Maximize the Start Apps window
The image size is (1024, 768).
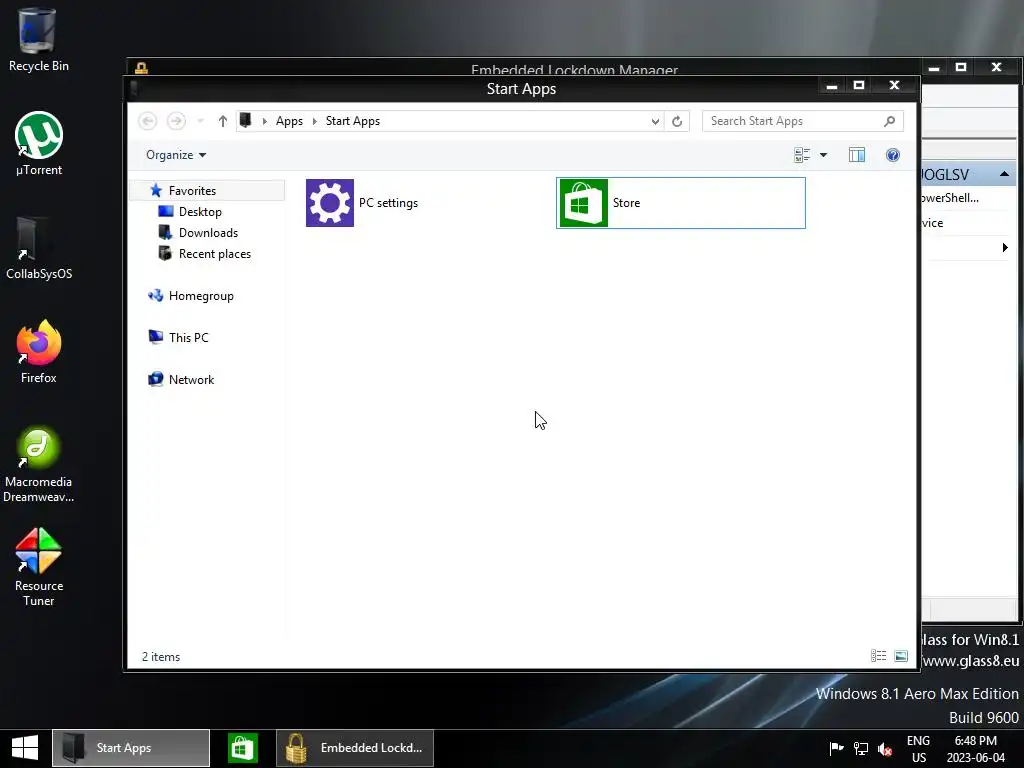click(x=859, y=86)
